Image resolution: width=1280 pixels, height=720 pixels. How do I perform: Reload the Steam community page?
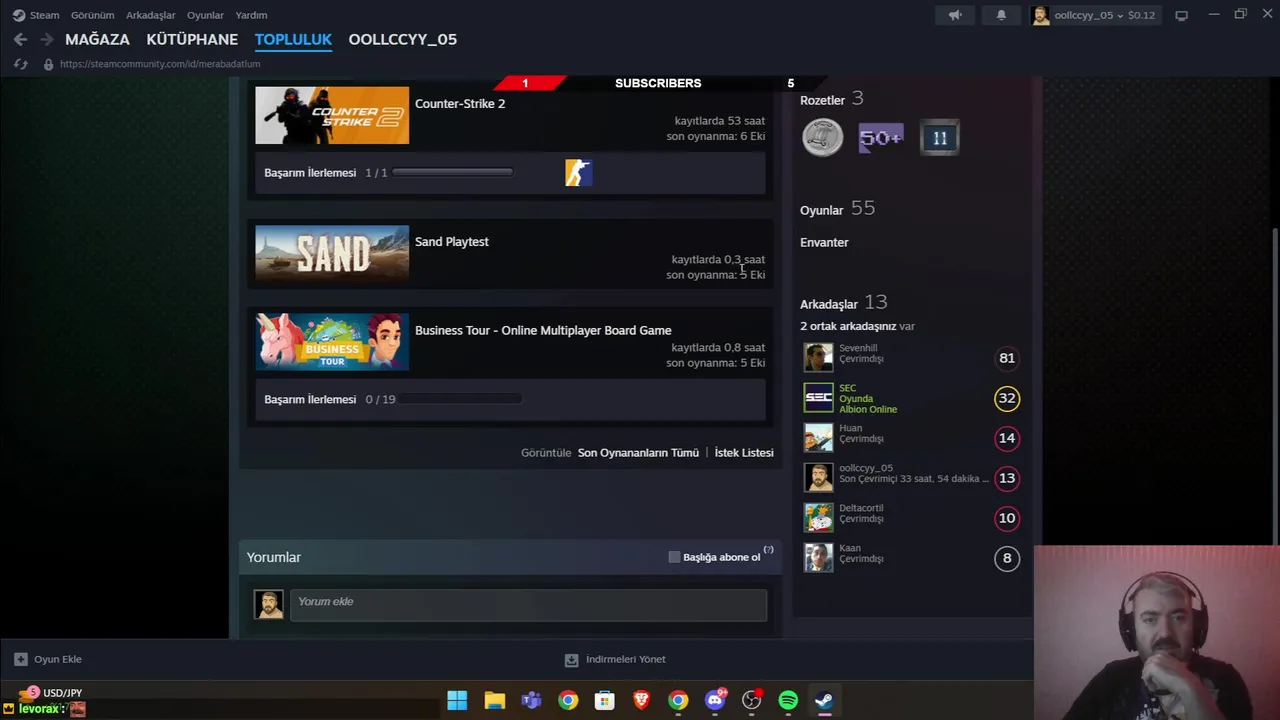[20, 64]
